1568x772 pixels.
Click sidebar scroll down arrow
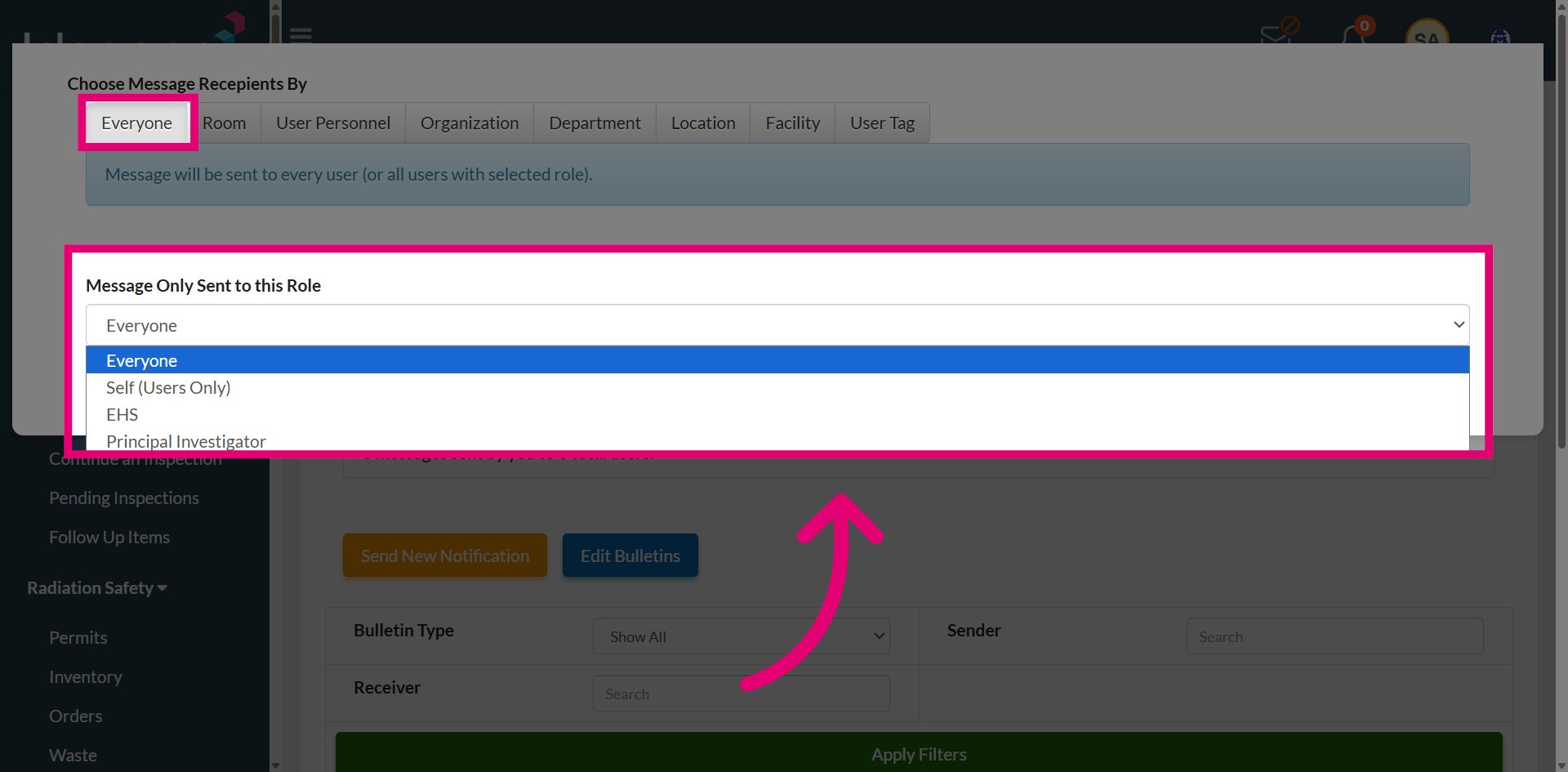(x=275, y=765)
